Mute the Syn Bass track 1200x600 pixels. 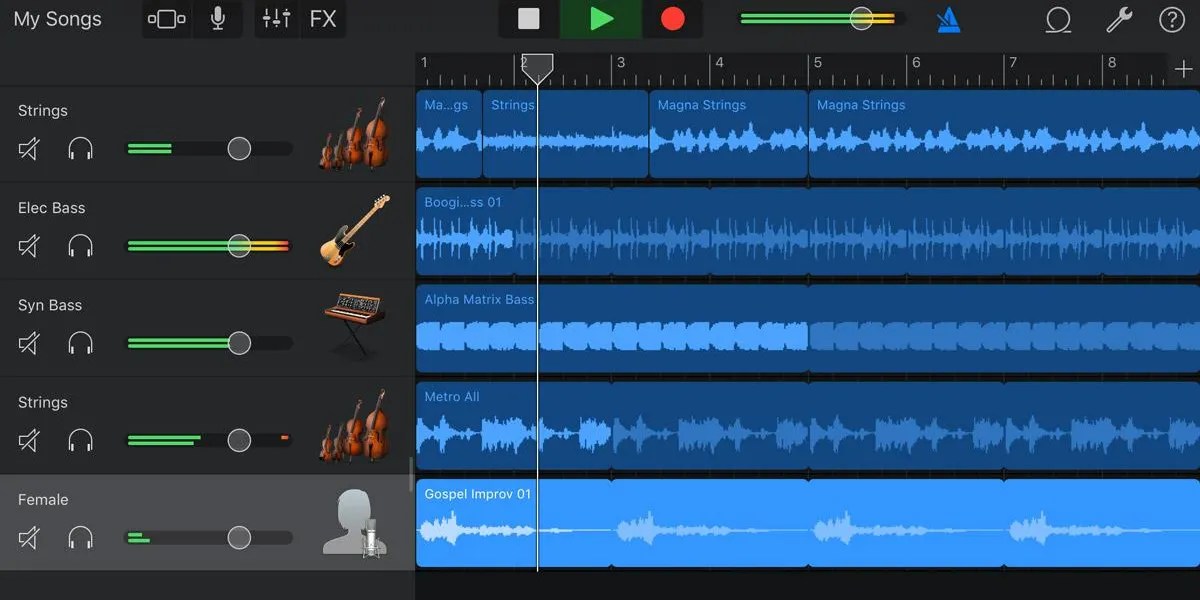[29, 343]
